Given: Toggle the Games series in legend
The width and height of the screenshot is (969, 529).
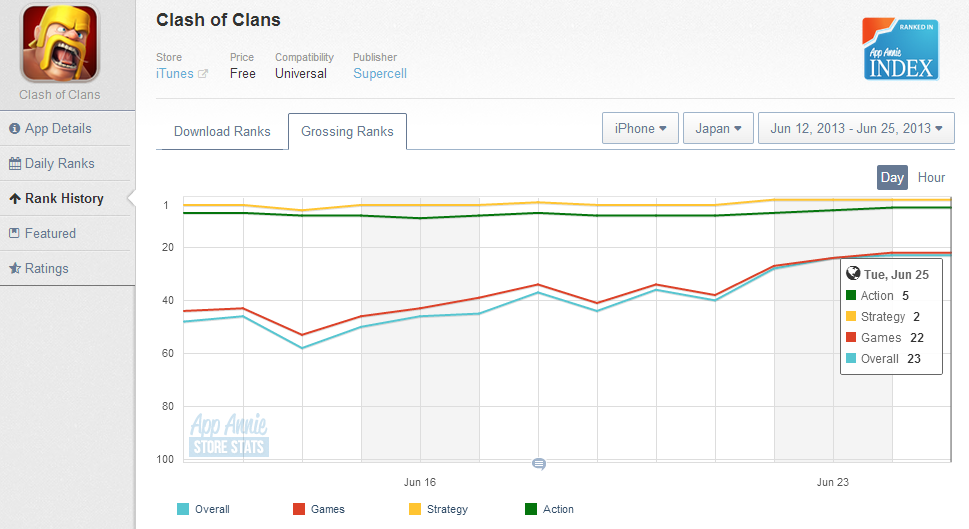Looking at the screenshot, I should 319,509.
